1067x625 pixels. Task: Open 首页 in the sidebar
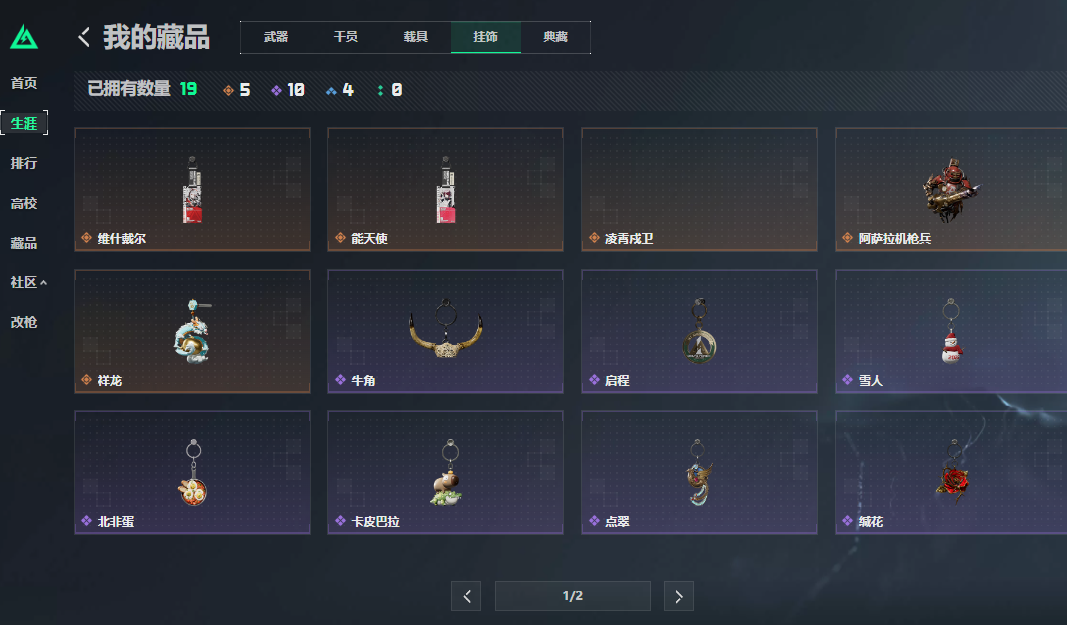click(x=24, y=83)
